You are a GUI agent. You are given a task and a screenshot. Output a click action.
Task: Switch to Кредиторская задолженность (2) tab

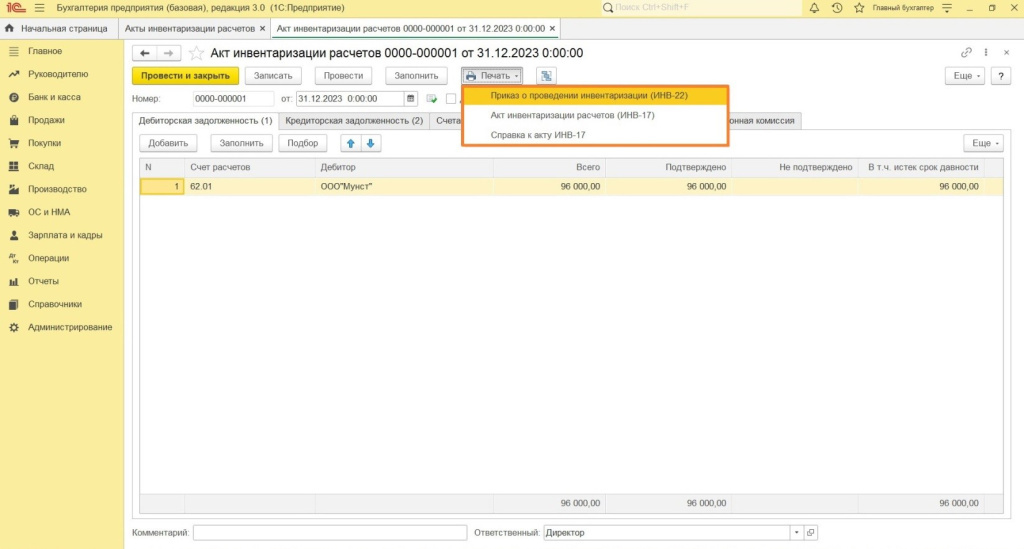(x=354, y=121)
